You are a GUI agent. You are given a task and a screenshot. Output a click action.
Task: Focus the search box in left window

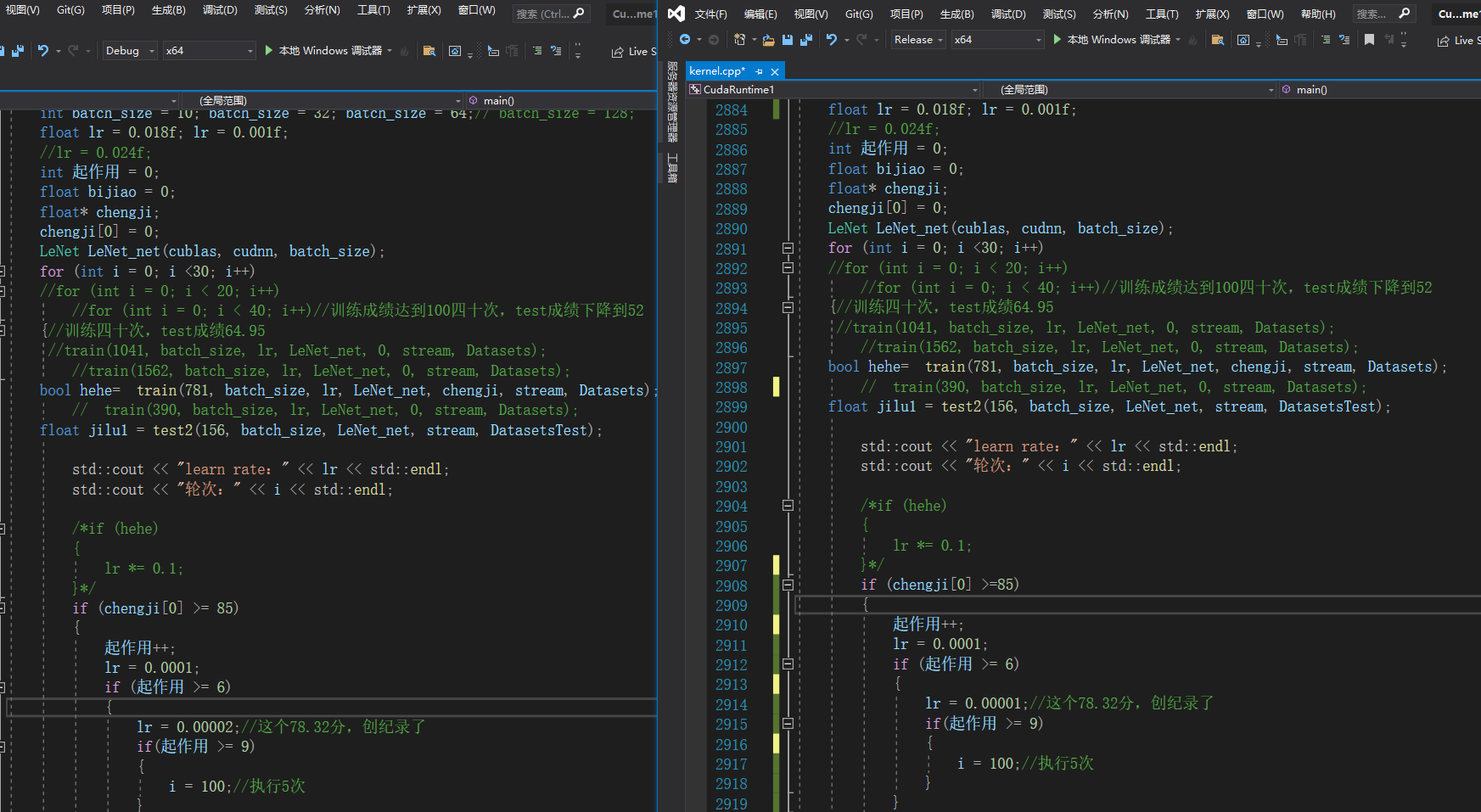pos(551,14)
